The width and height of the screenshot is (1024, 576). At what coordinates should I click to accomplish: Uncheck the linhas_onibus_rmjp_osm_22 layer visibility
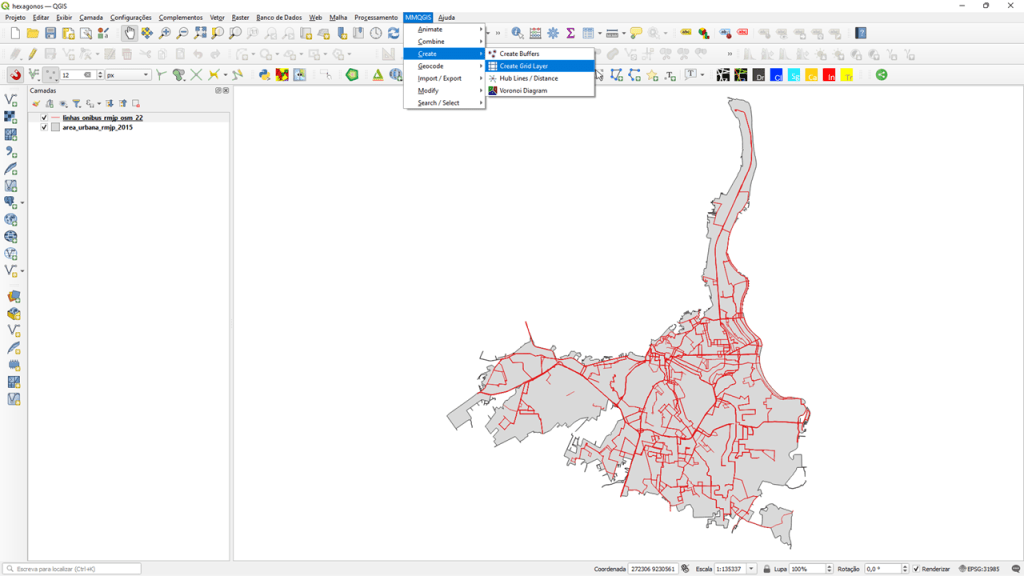coord(44,118)
